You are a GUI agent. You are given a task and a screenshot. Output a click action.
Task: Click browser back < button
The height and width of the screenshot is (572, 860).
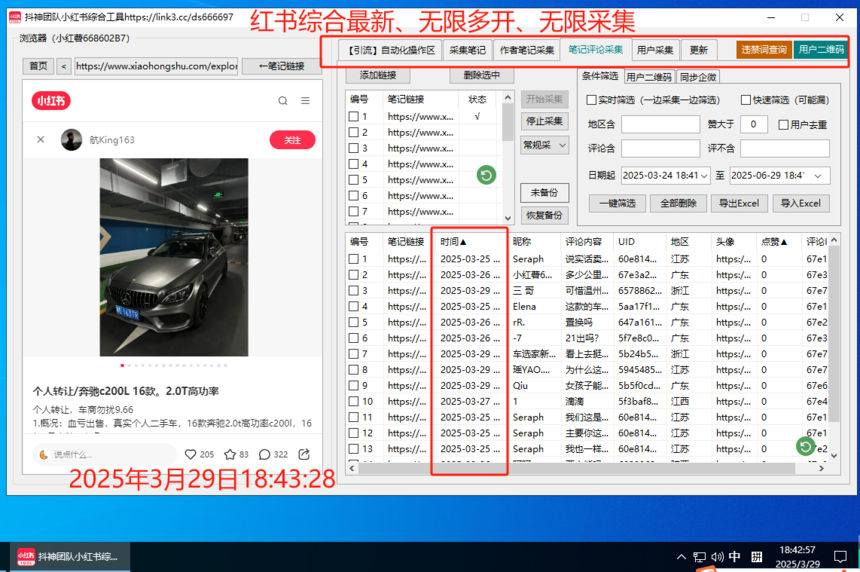click(x=64, y=66)
